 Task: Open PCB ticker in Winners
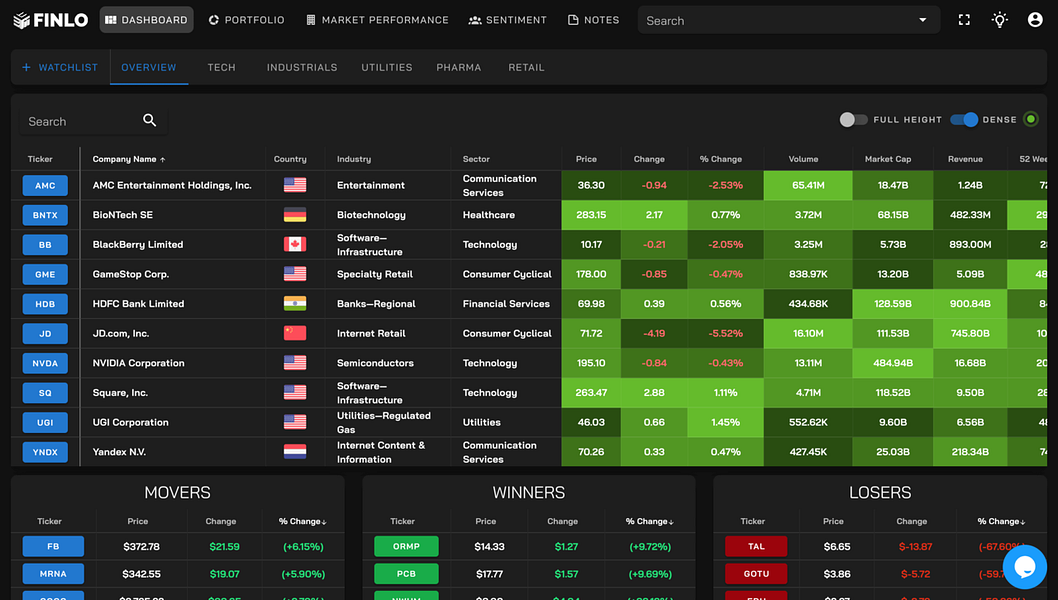click(x=406, y=574)
